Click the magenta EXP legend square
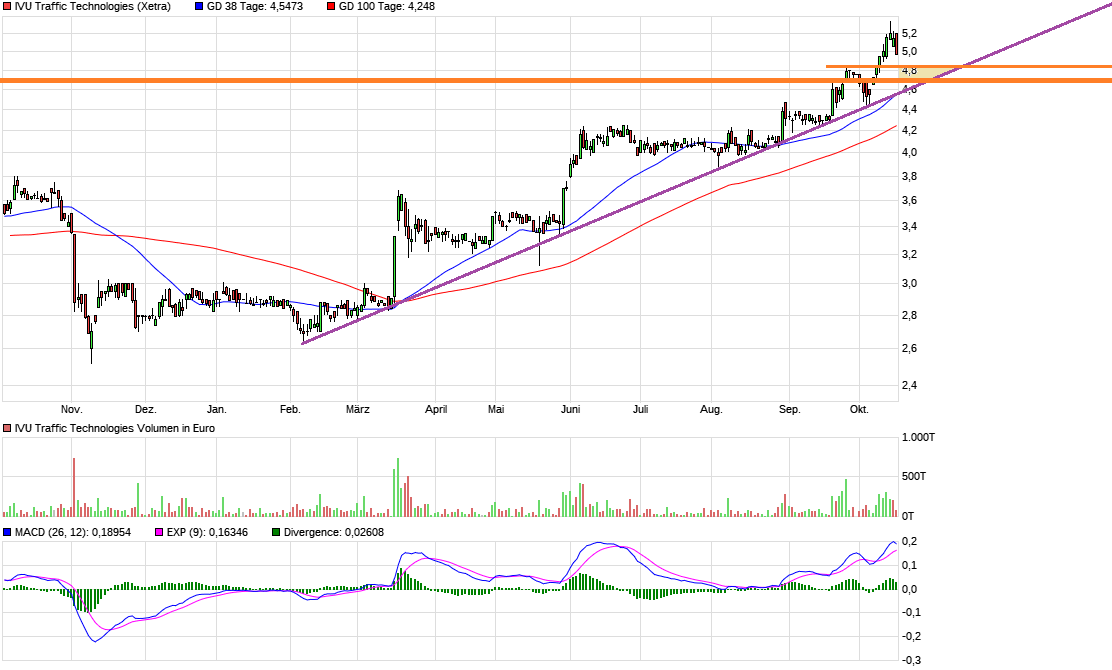1112x670 pixels. [159, 532]
